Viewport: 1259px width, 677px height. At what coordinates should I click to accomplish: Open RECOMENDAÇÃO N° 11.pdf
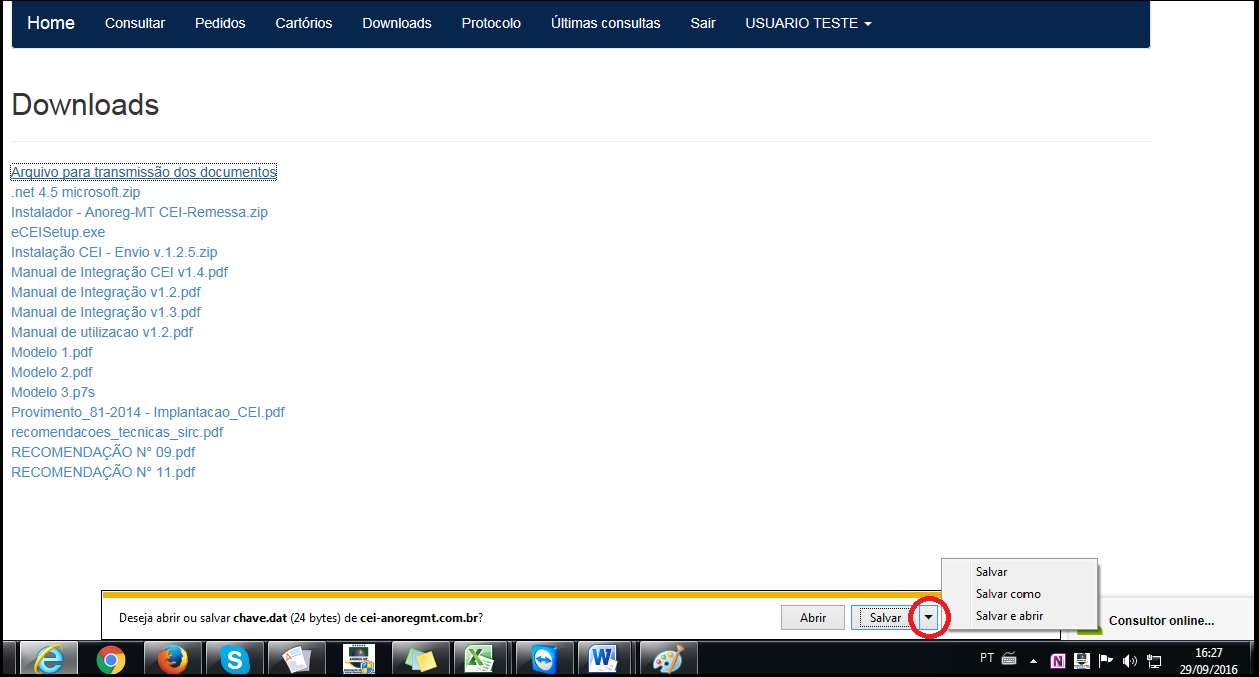coord(103,472)
